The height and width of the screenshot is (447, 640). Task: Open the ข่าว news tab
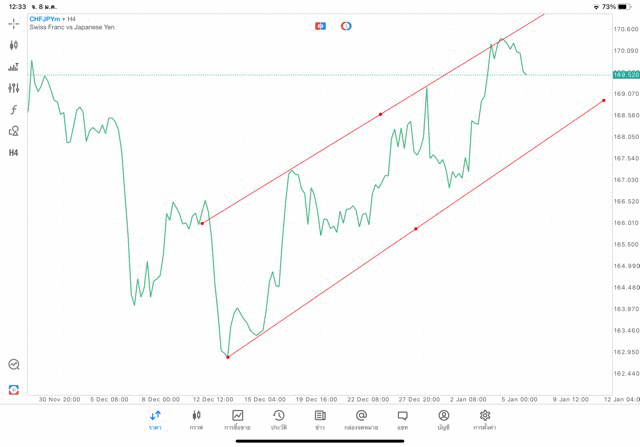(x=319, y=420)
